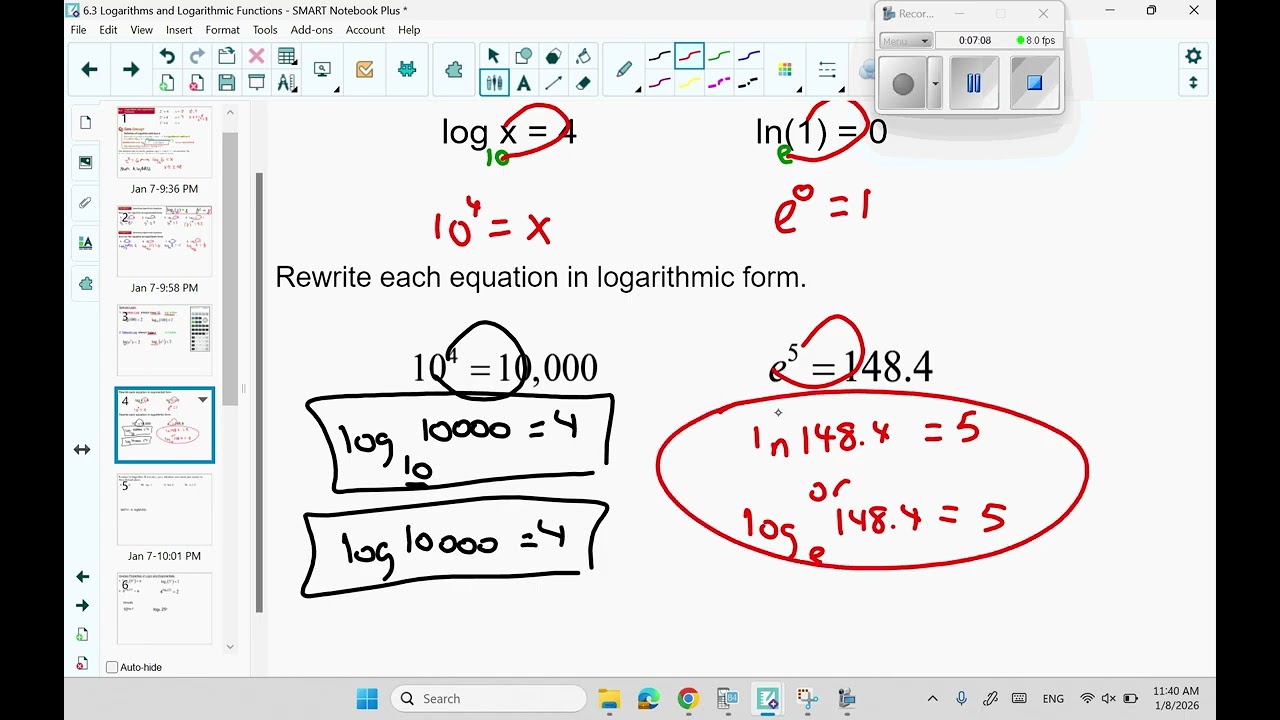Select the Pens tool
1280x720 pixels.
[493, 84]
